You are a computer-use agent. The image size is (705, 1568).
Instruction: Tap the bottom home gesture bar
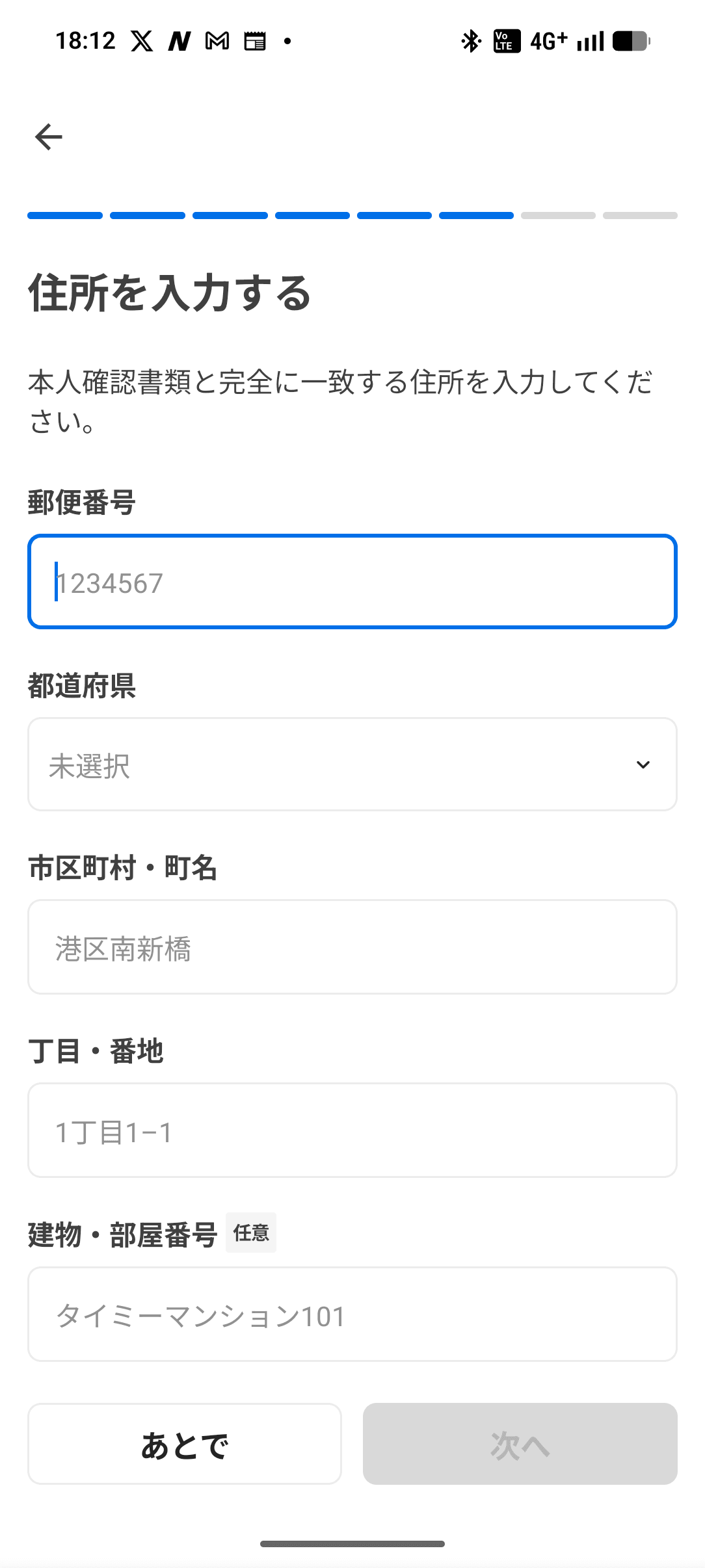(x=352, y=1544)
